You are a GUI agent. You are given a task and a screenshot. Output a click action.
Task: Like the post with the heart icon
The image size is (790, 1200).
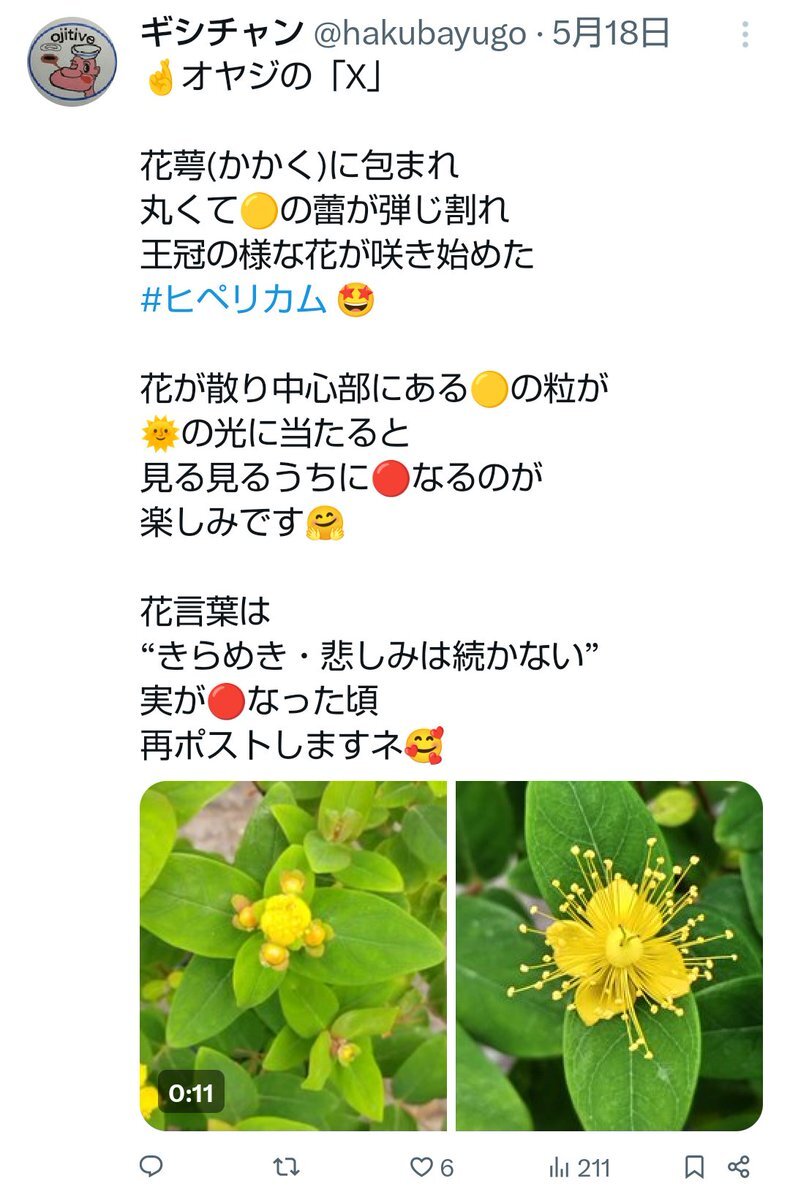click(422, 1166)
